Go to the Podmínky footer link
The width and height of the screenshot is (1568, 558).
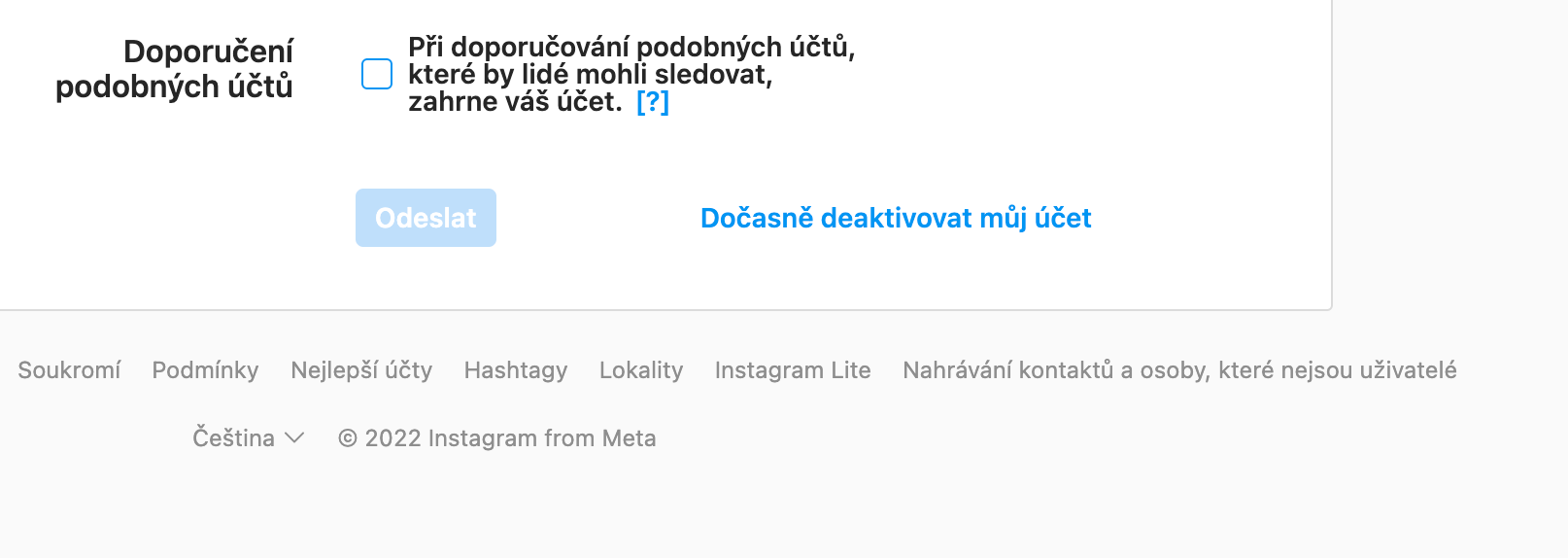click(x=205, y=370)
